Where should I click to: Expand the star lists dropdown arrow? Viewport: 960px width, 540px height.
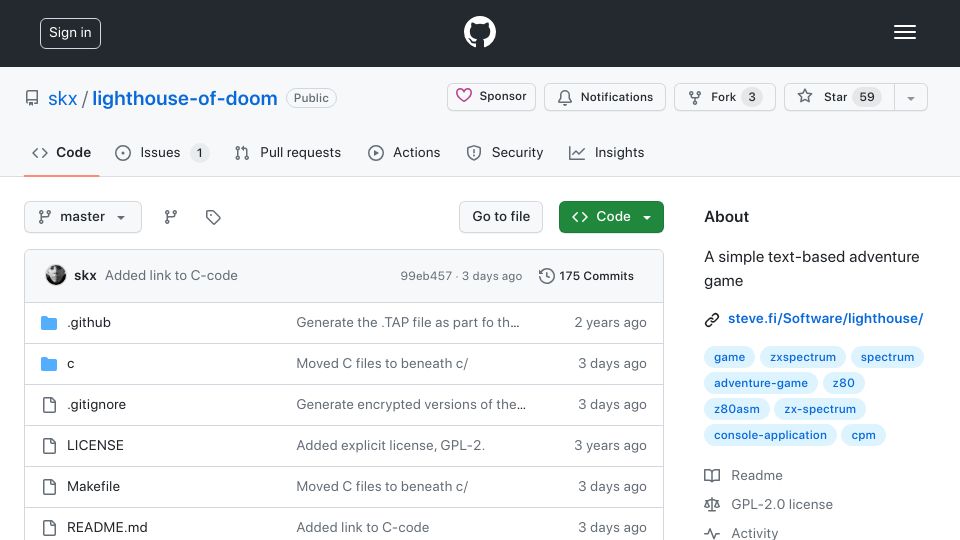[x=911, y=97]
